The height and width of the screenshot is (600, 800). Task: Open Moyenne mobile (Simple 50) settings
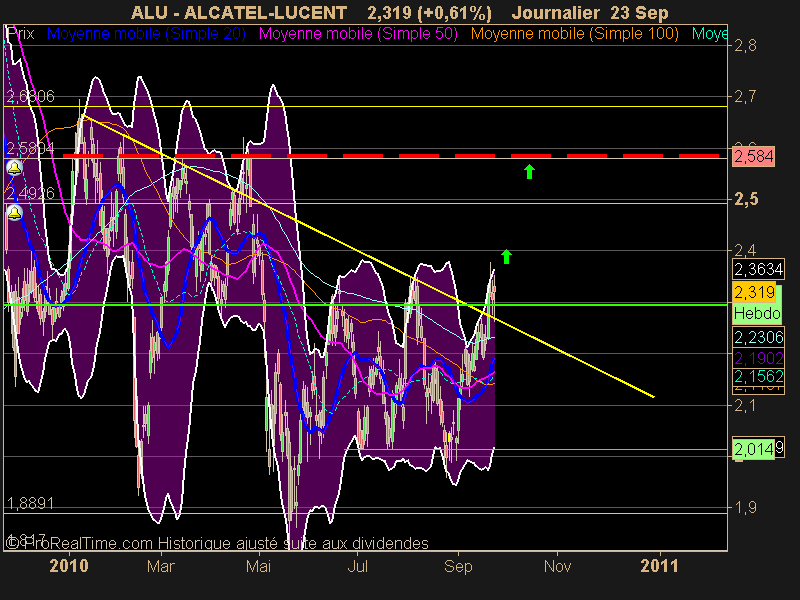point(358,34)
